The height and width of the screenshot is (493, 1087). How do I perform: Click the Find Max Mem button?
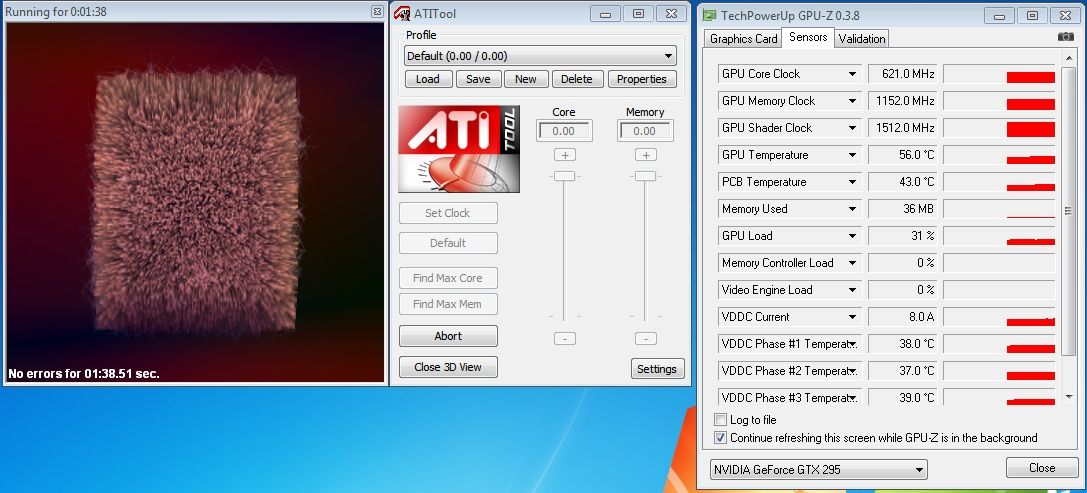[448, 304]
